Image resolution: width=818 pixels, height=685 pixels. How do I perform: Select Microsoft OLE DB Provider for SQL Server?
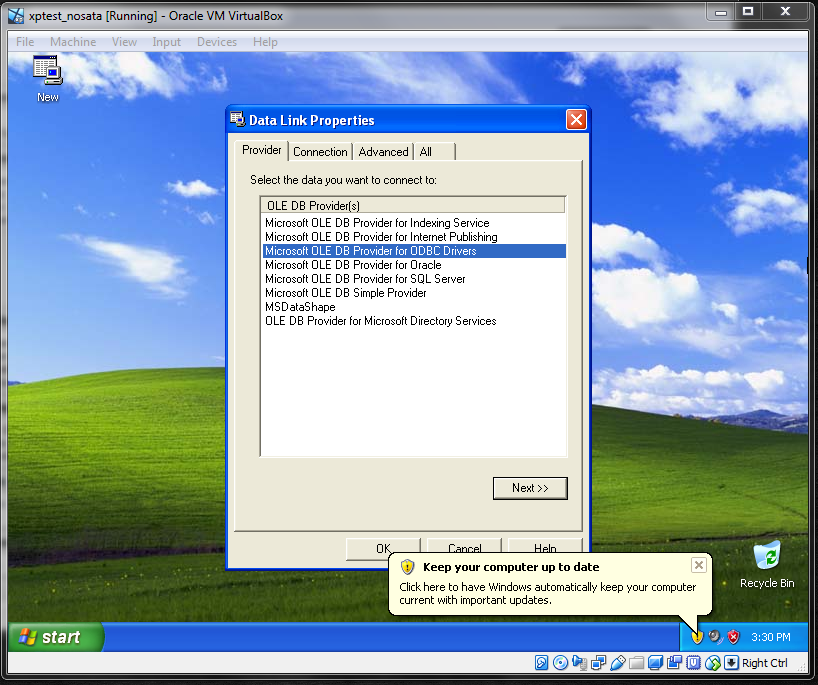pos(414,279)
